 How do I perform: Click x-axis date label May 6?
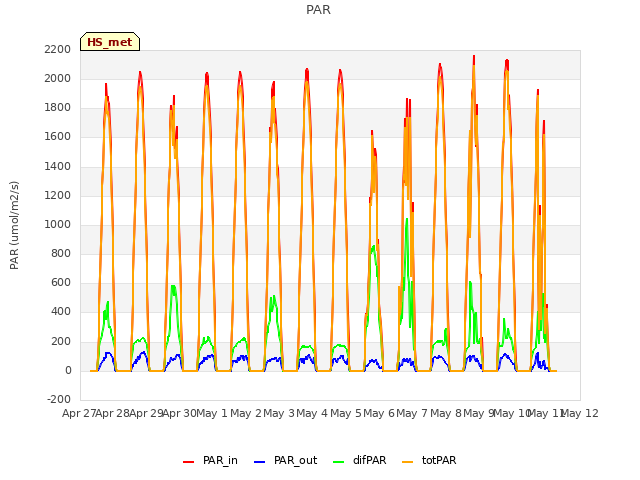(379, 413)
